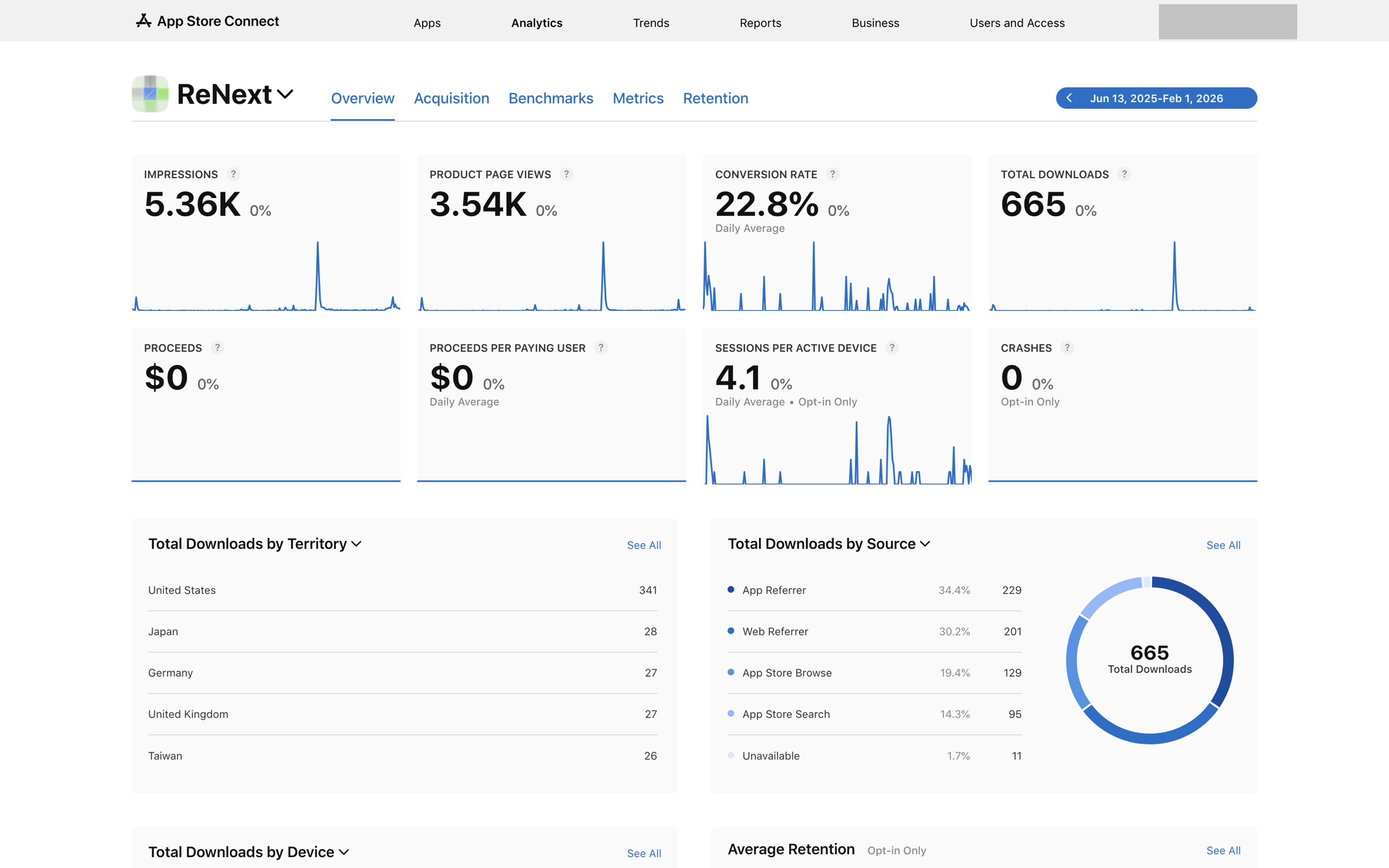
Task: Navigate to Business
Action: 876,23
